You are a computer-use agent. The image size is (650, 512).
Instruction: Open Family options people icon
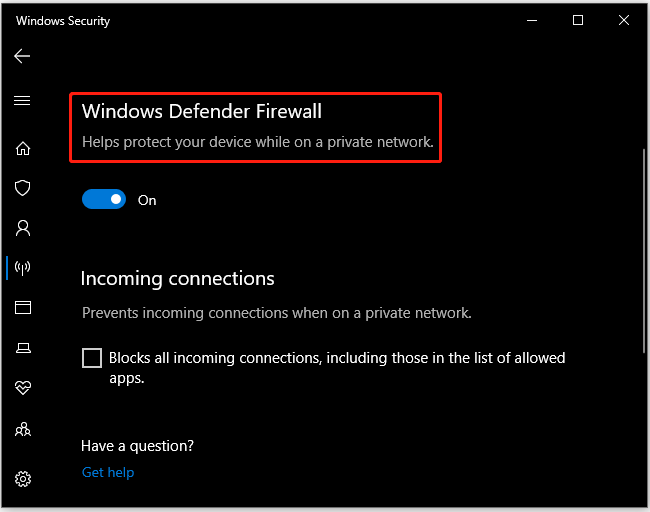coord(23,429)
